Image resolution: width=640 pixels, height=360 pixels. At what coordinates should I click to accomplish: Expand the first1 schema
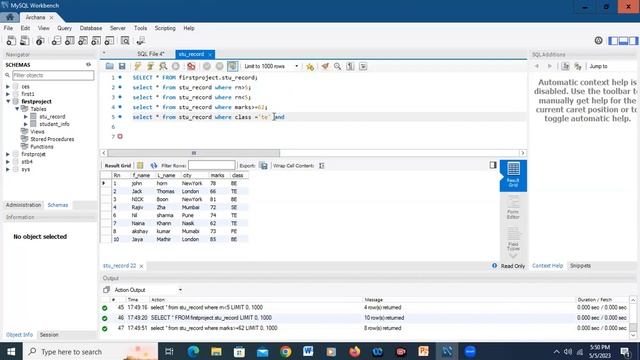pos(8,94)
